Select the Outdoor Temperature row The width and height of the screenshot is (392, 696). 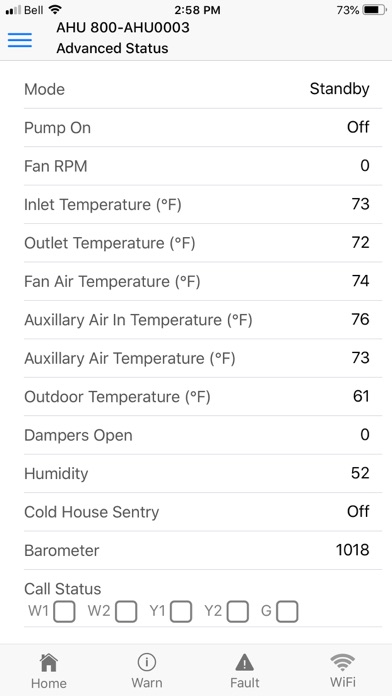click(202, 396)
